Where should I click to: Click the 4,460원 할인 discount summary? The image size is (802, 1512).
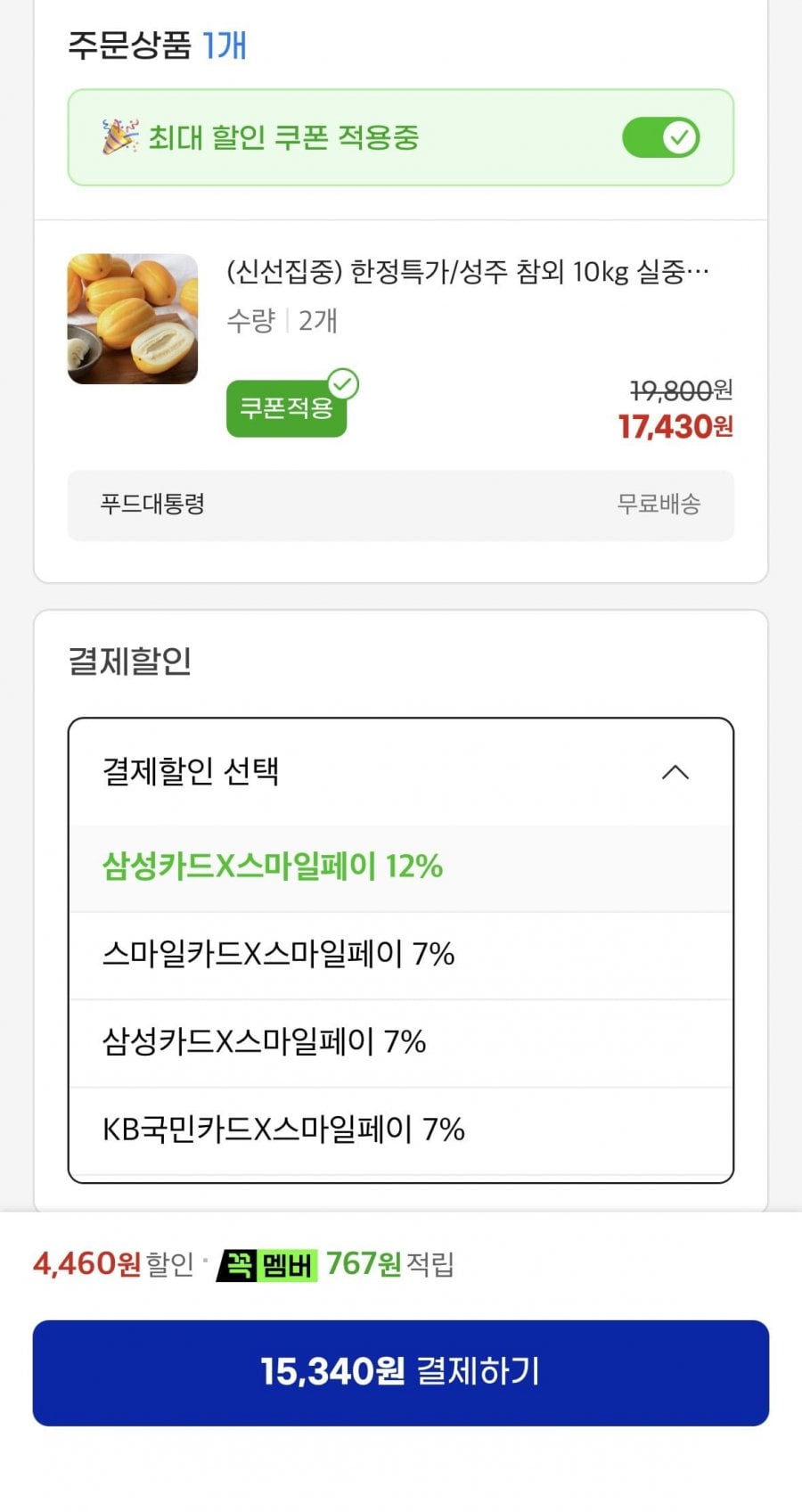point(113,1264)
